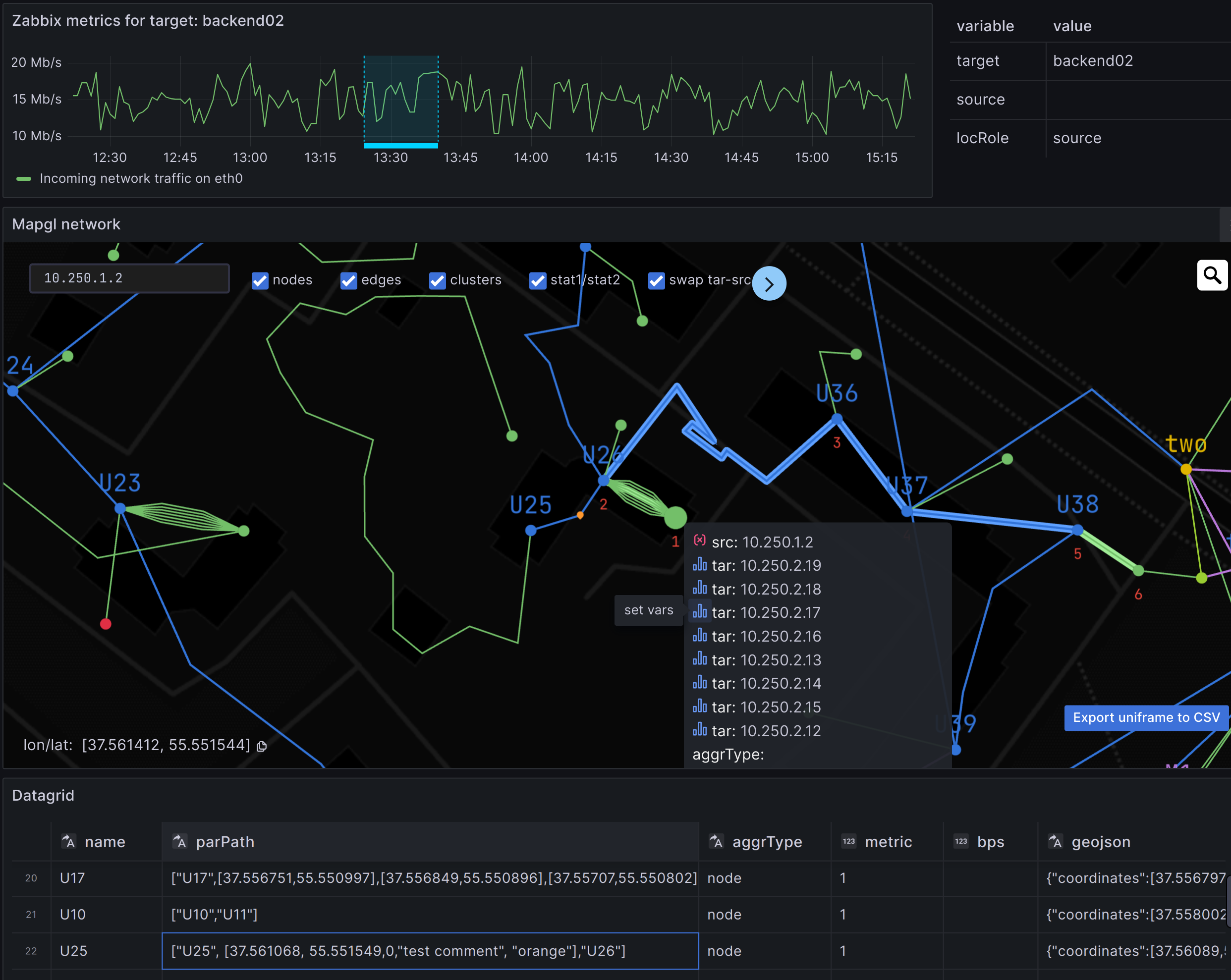
Task: Click the red node below U23
Action: coord(106,624)
